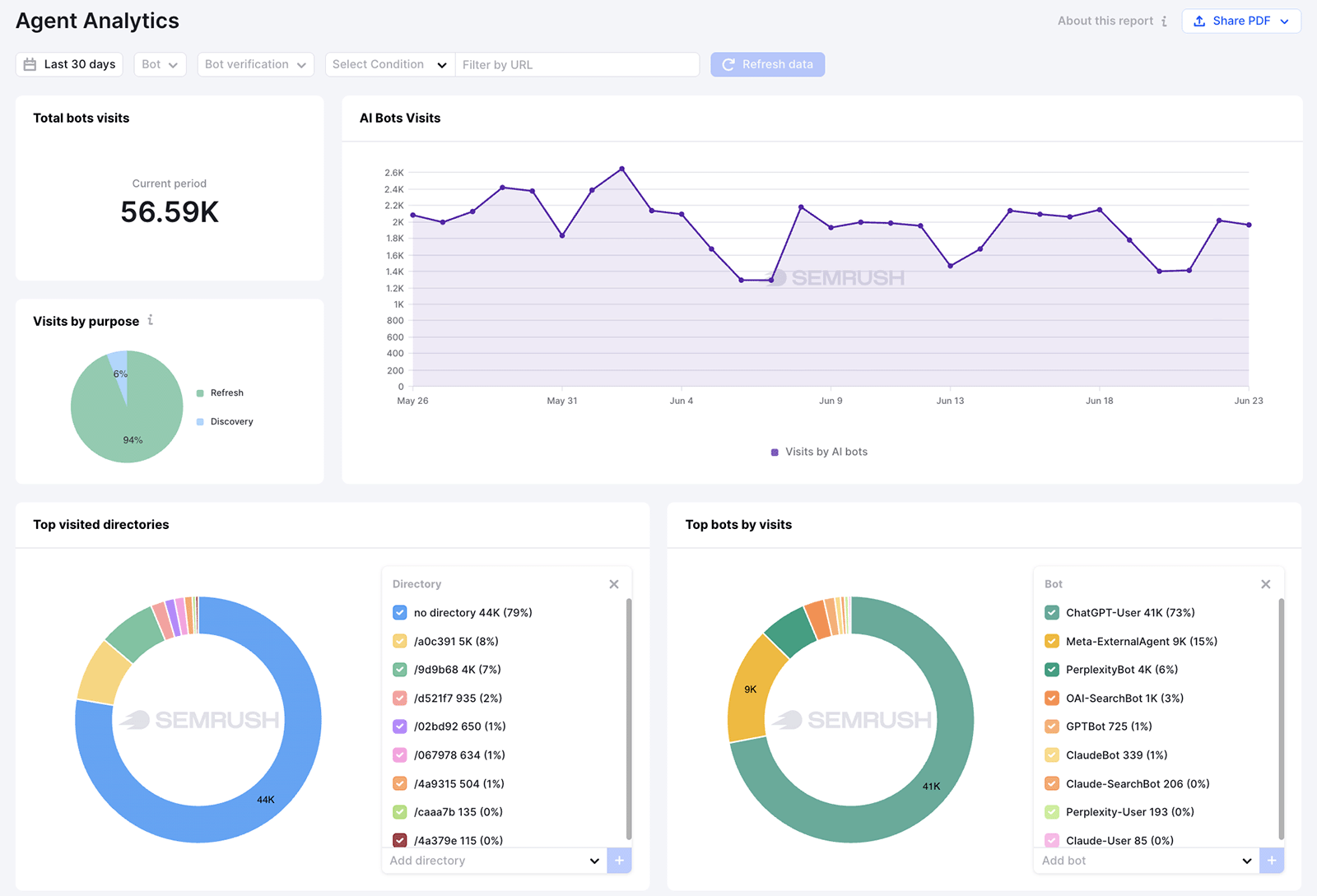
Task: Click the 56.59K total visits value
Action: tap(170, 212)
